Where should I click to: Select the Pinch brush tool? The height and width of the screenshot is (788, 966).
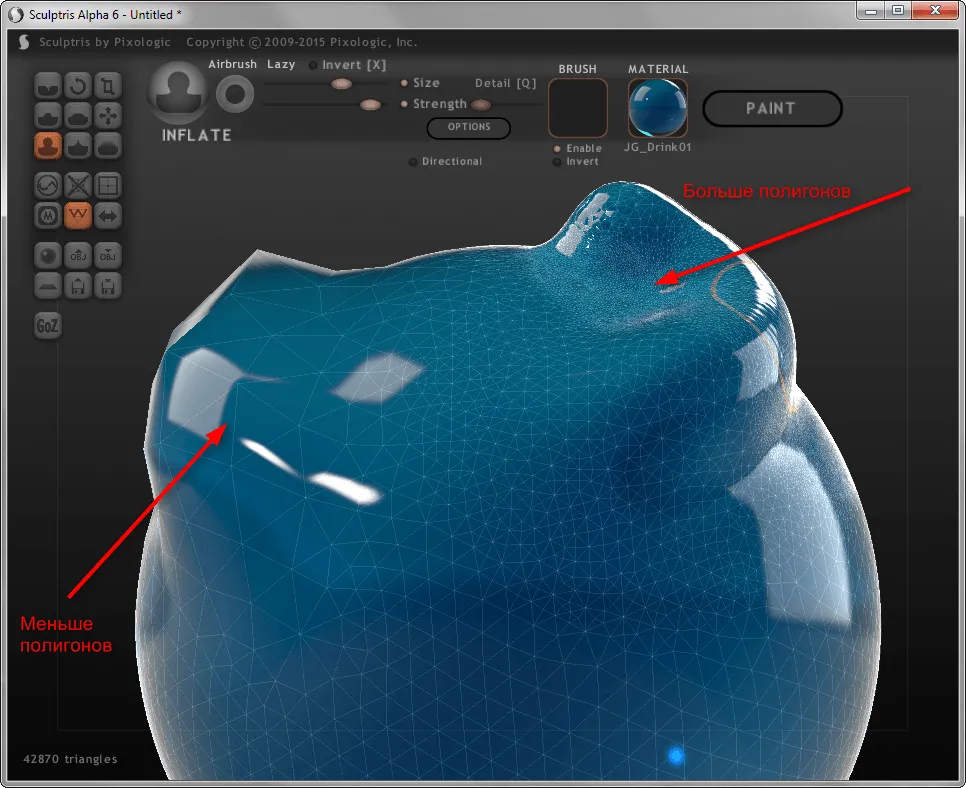[78, 146]
